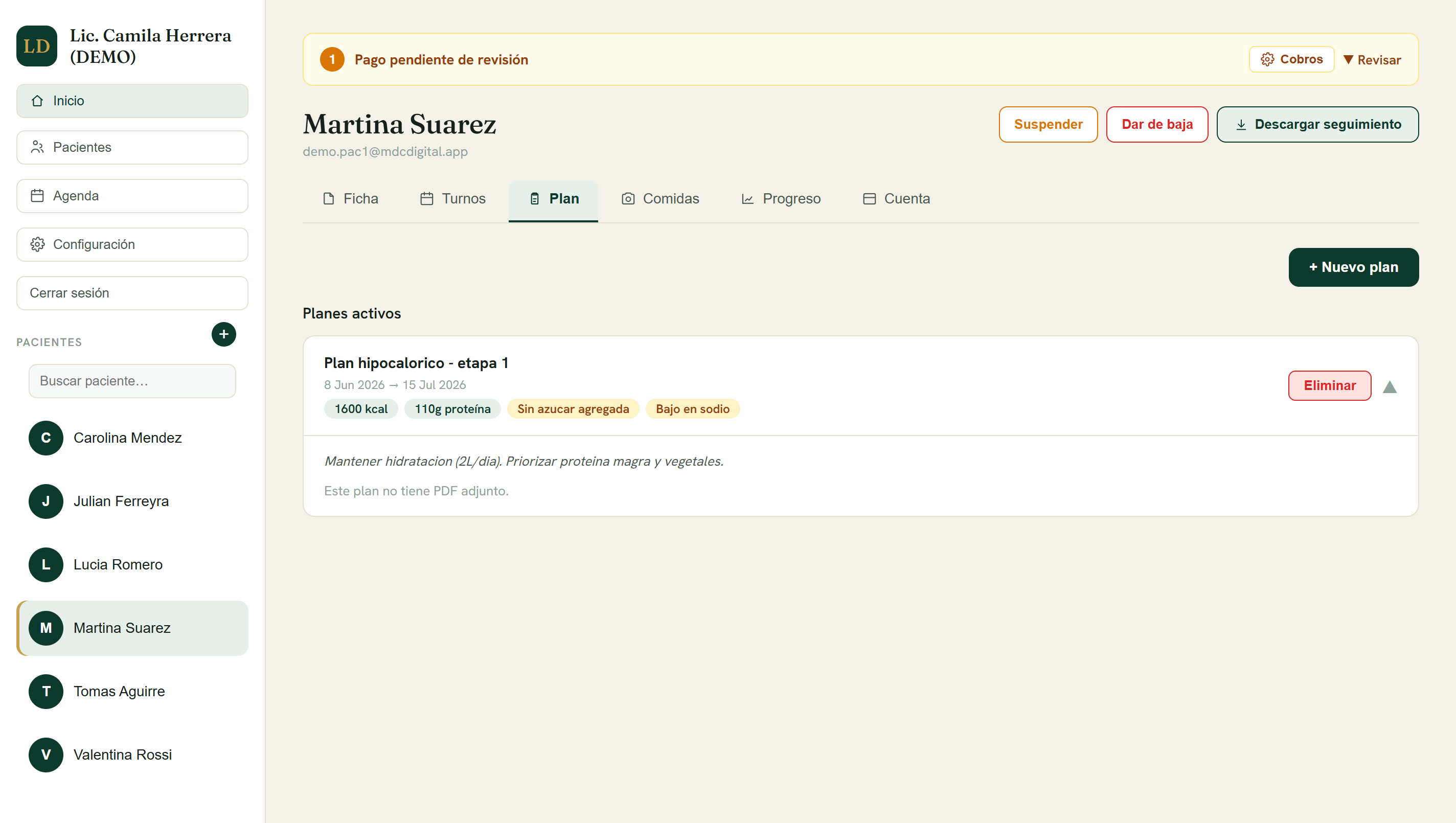Select patient Valentina Rossi
Image resolution: width=1456 pixels, height=823 pixels.
coord(132,754)
